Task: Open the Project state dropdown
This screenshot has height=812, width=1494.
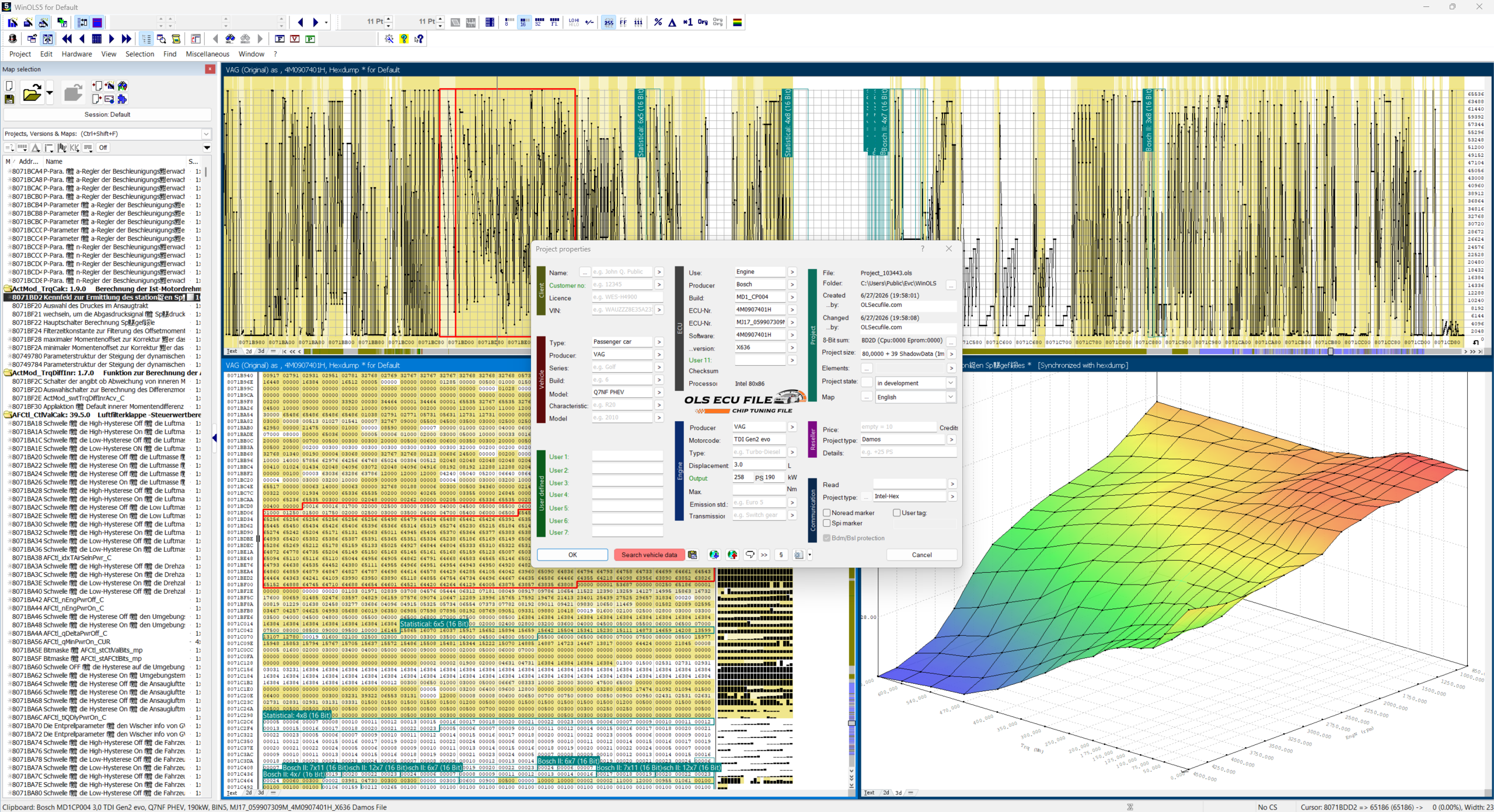Action: [951, 383]
